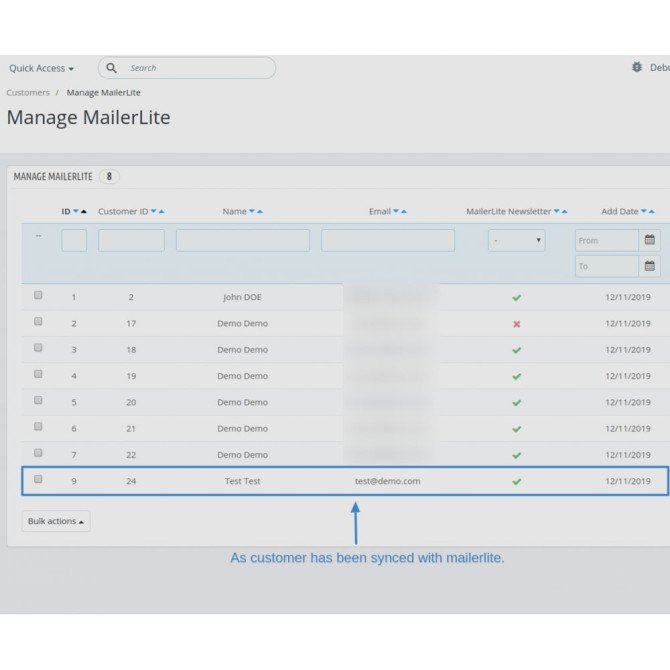Toggle newsletter checkmark for customer 22

517,455
